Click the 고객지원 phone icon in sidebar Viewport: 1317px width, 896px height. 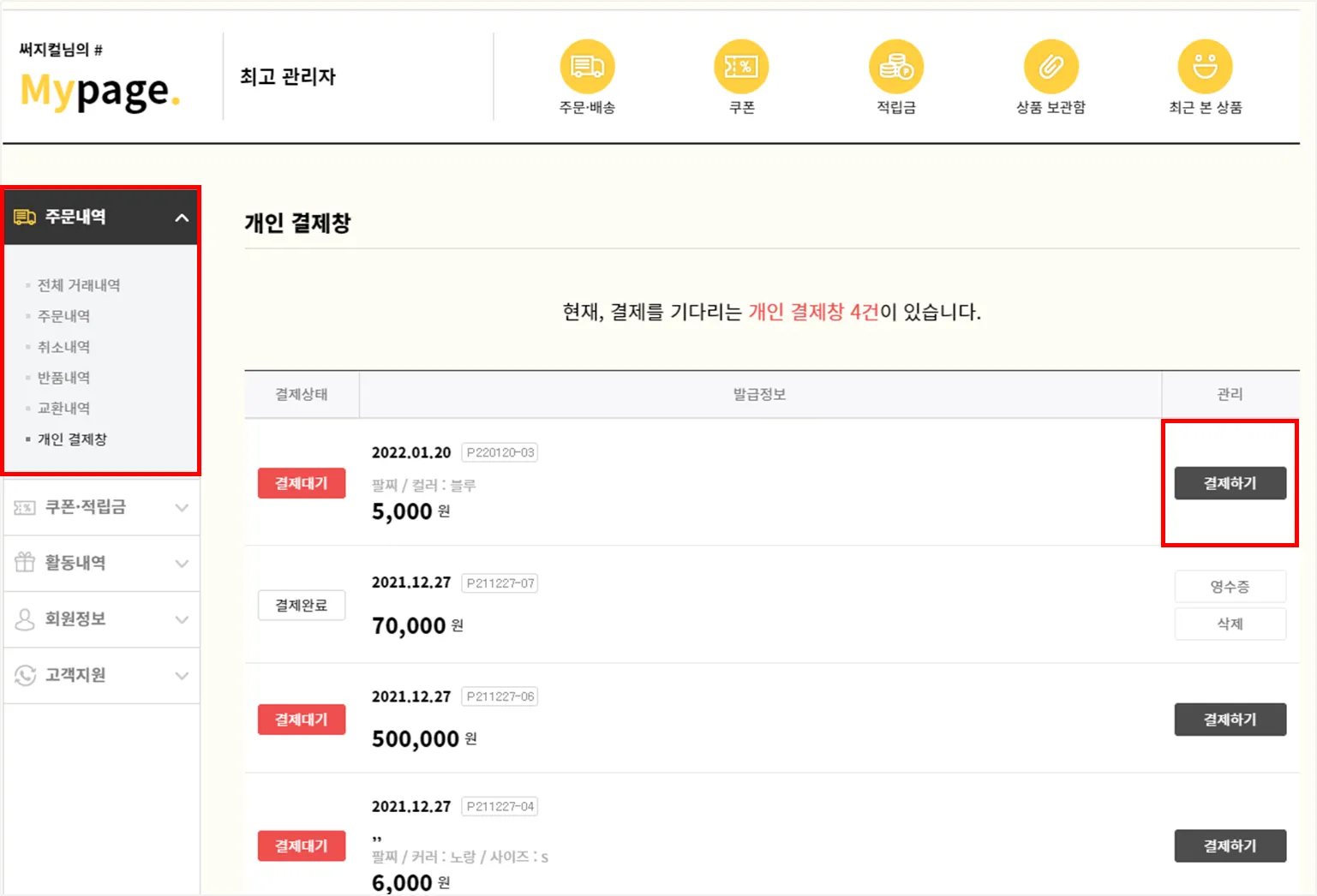click(25, 675)
